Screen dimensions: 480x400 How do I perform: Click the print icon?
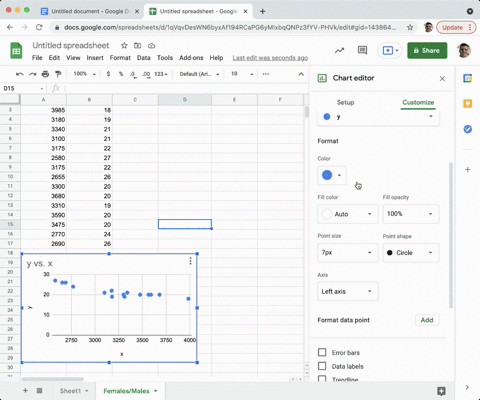45,74
